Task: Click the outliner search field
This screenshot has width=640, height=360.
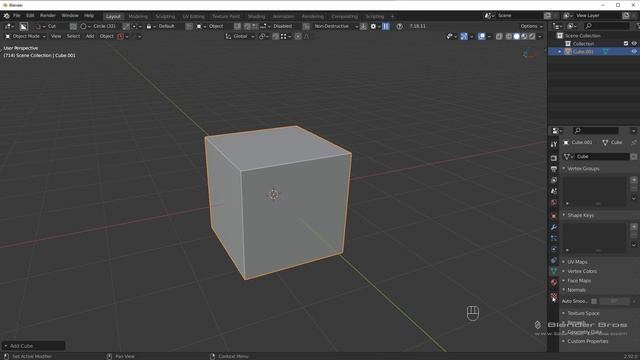Action: click(x=607, y=26)
